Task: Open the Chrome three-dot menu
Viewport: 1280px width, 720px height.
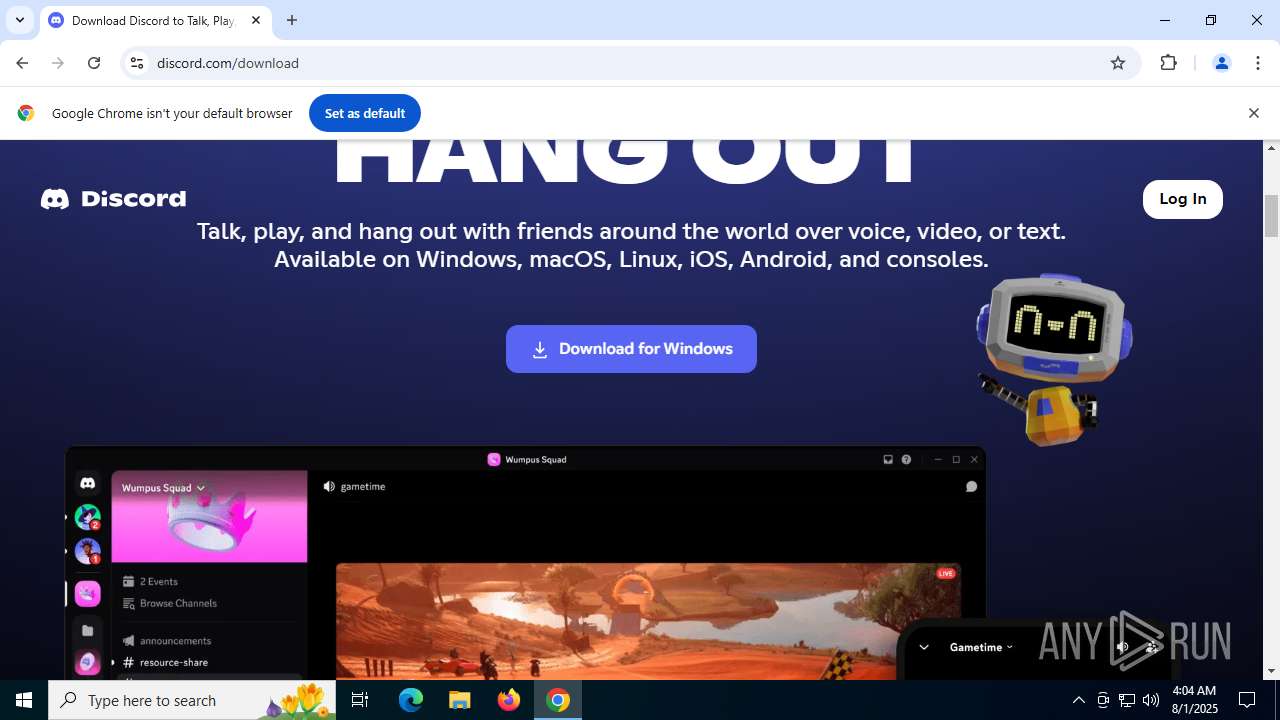Action: [x=1258, y=63]
